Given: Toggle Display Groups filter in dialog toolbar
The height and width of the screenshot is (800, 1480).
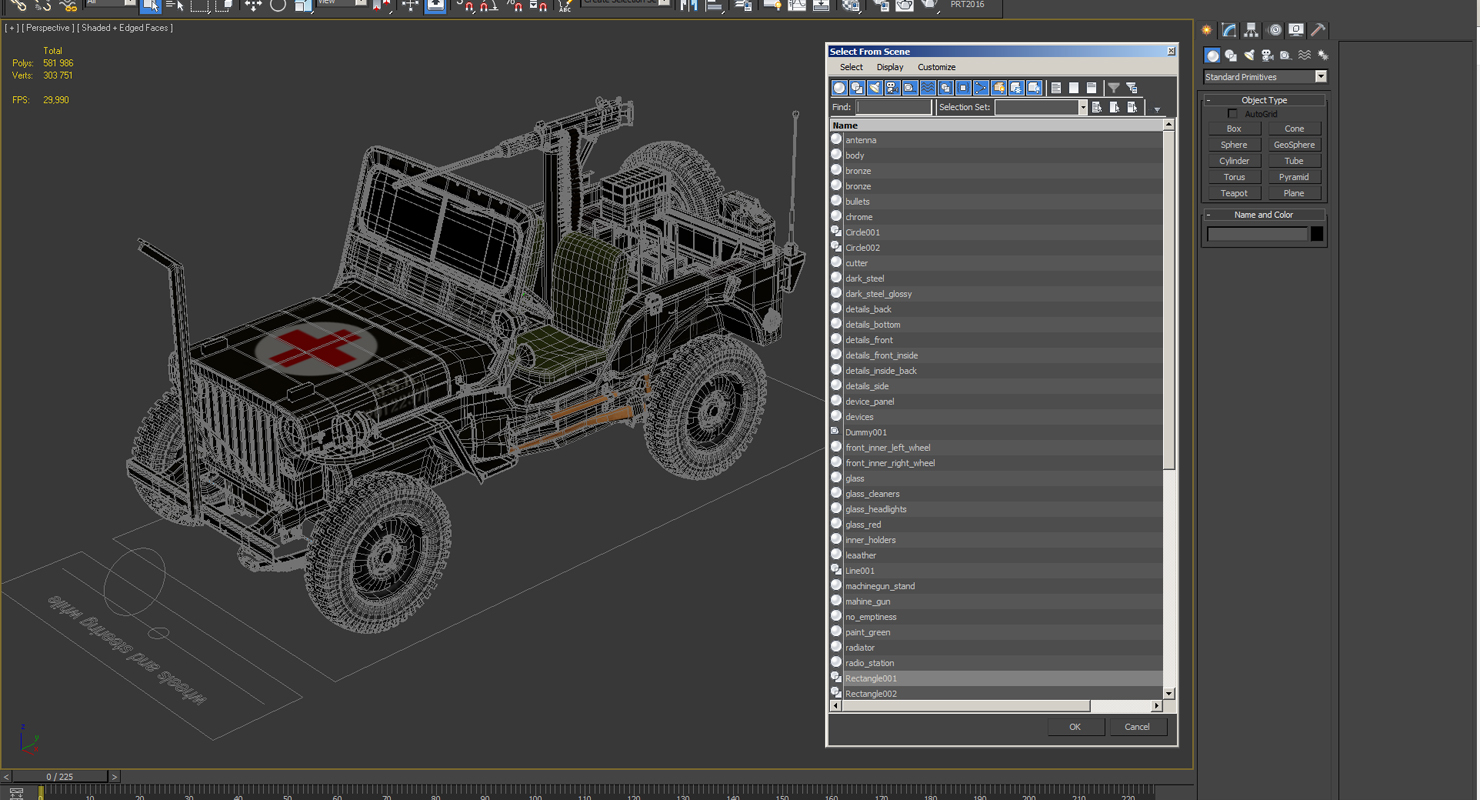Looking at the screenshot, I should click(x=946, y=88).
